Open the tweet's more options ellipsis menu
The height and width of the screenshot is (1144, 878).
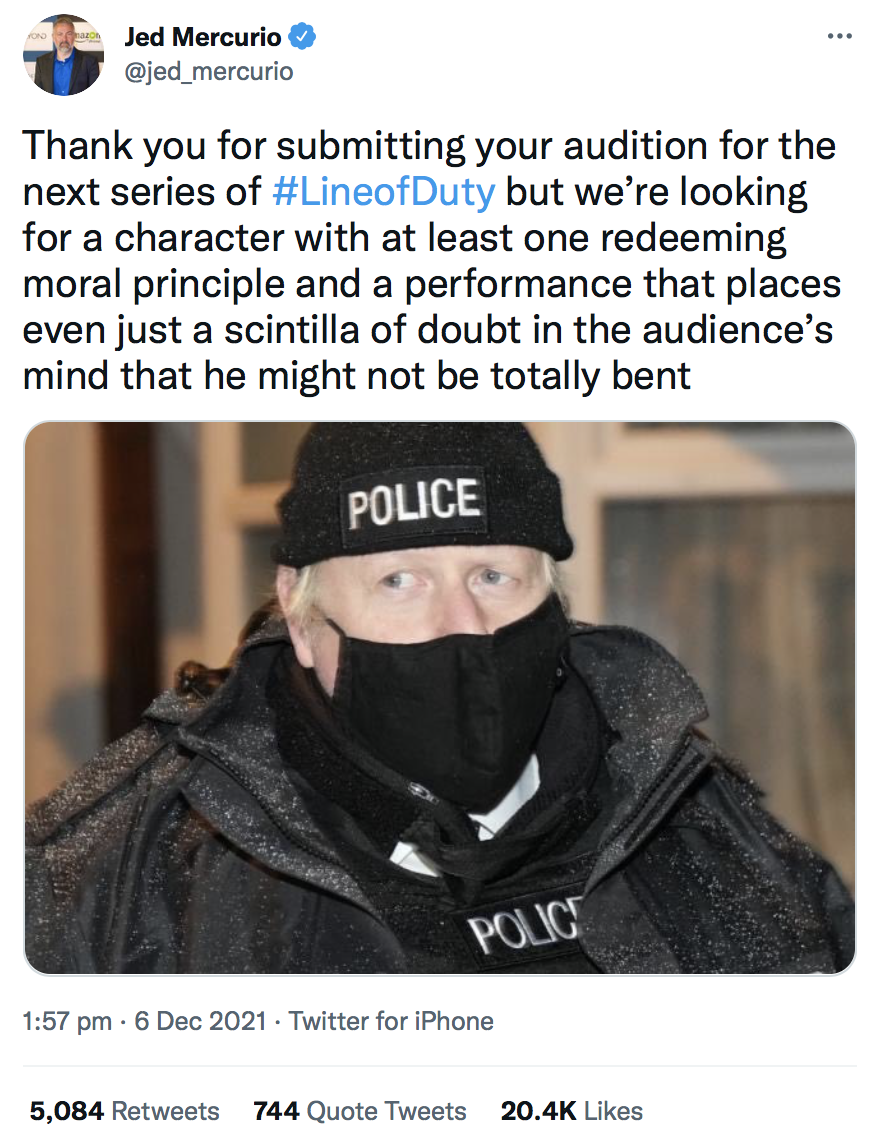click(834, 38)
